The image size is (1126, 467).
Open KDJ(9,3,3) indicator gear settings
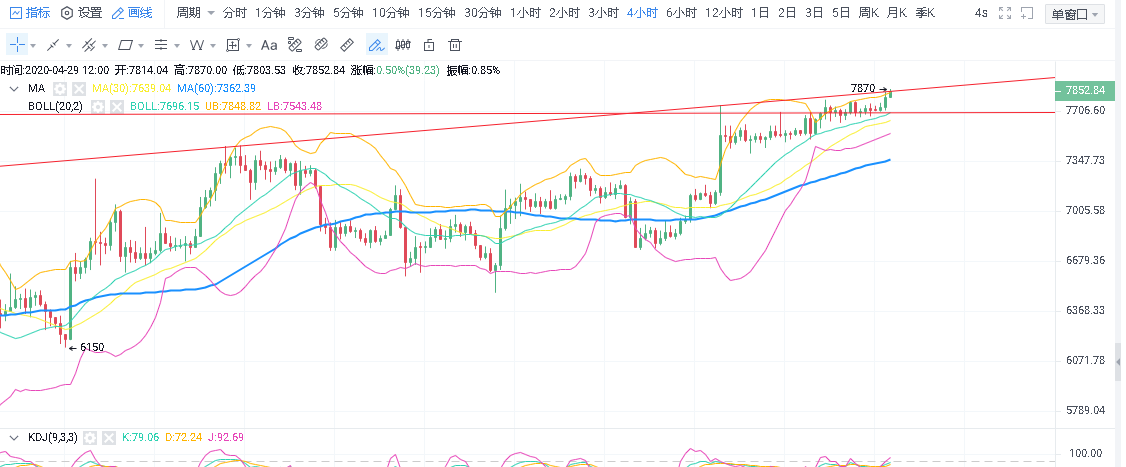pos(90,437)
